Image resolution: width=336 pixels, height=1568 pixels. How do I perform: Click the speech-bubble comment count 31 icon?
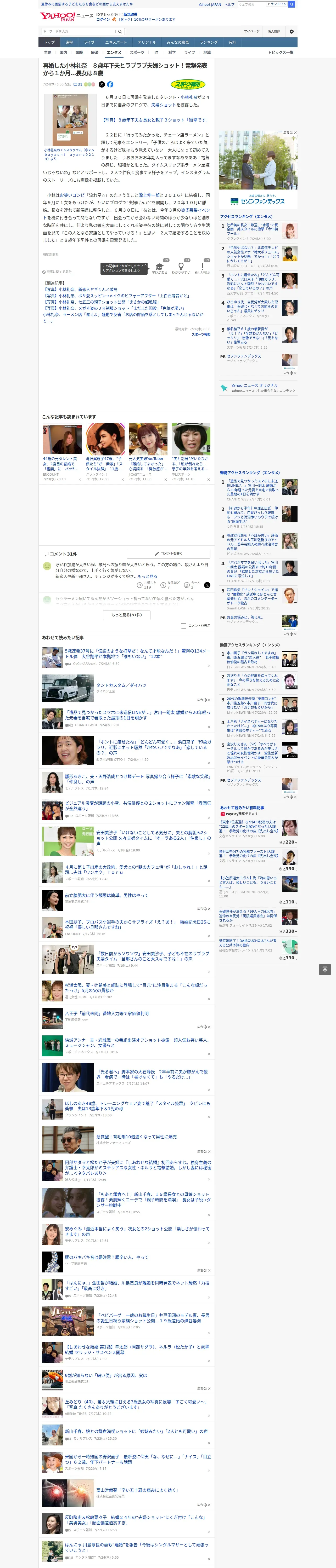click(78, 85)
